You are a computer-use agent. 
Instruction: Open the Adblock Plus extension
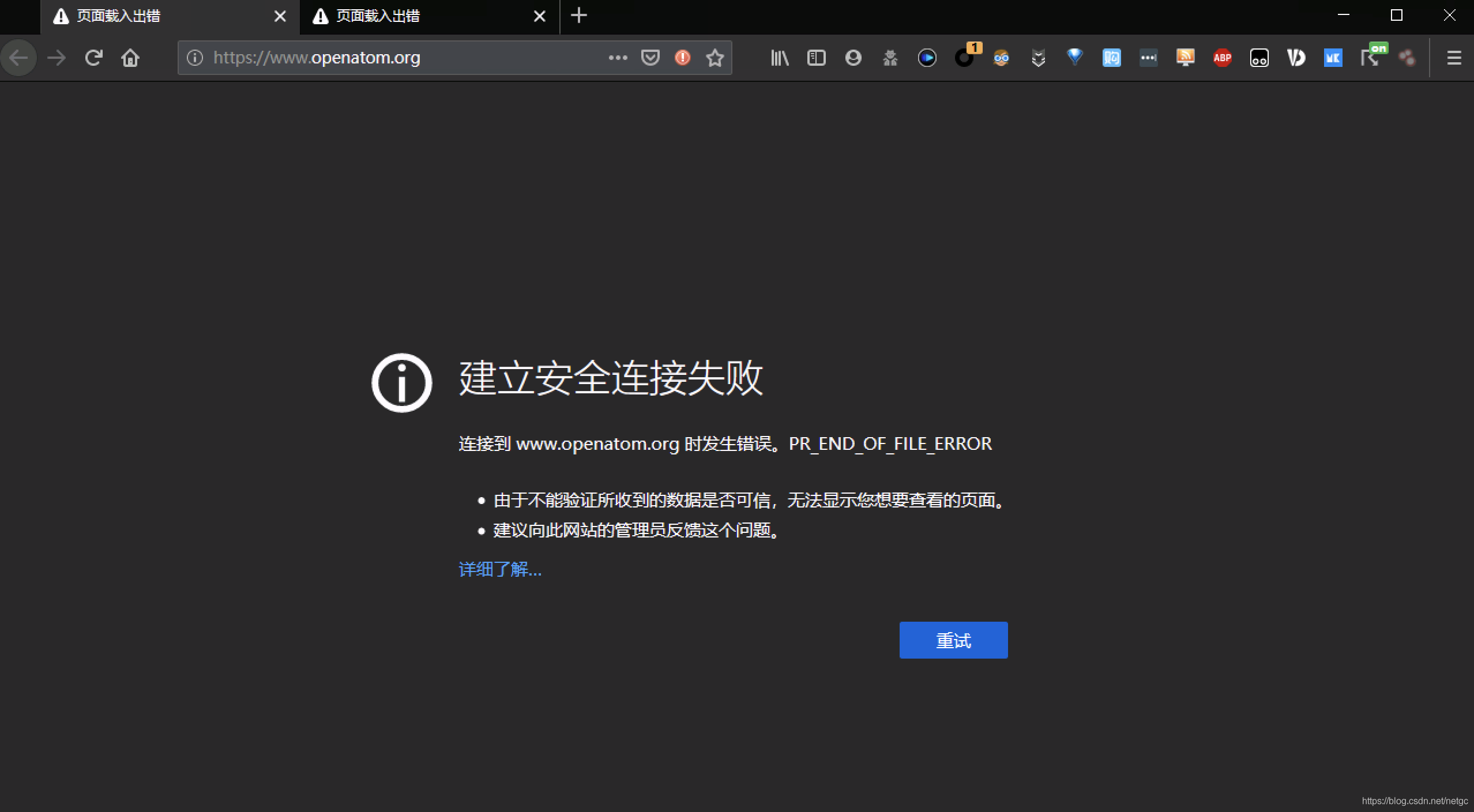1223,58
